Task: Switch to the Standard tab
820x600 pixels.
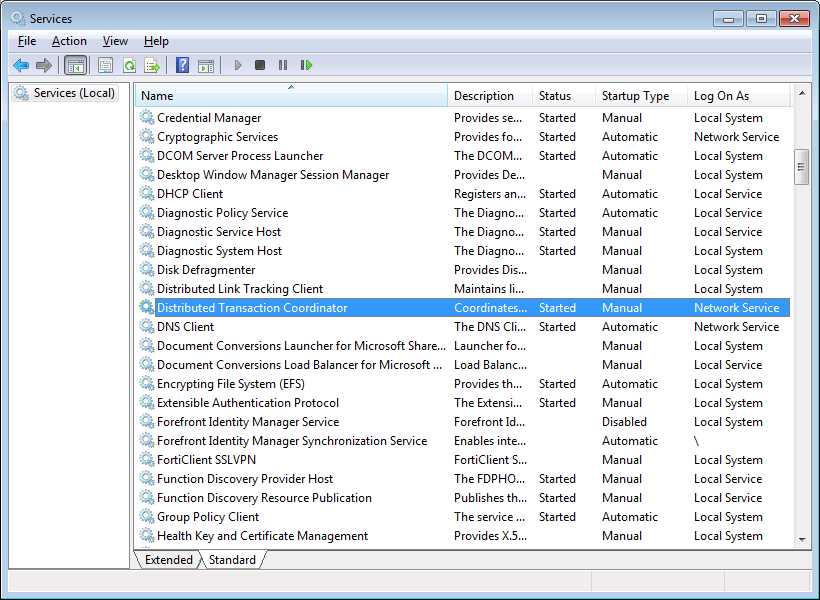Action: coord(232,560)
